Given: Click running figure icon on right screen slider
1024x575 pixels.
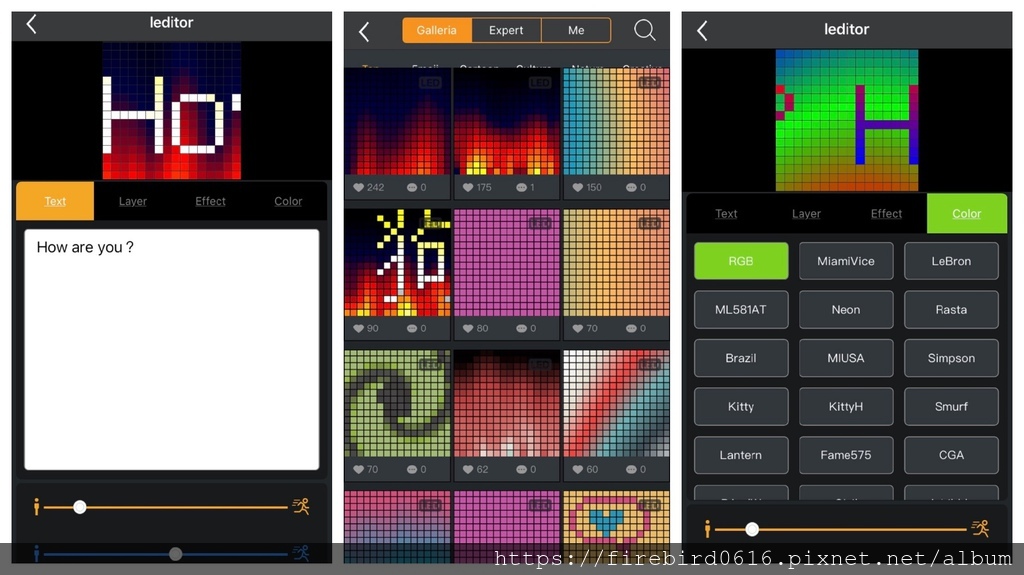Looking at the screenshot, I should pyautogui.click(x=980, y=528).
